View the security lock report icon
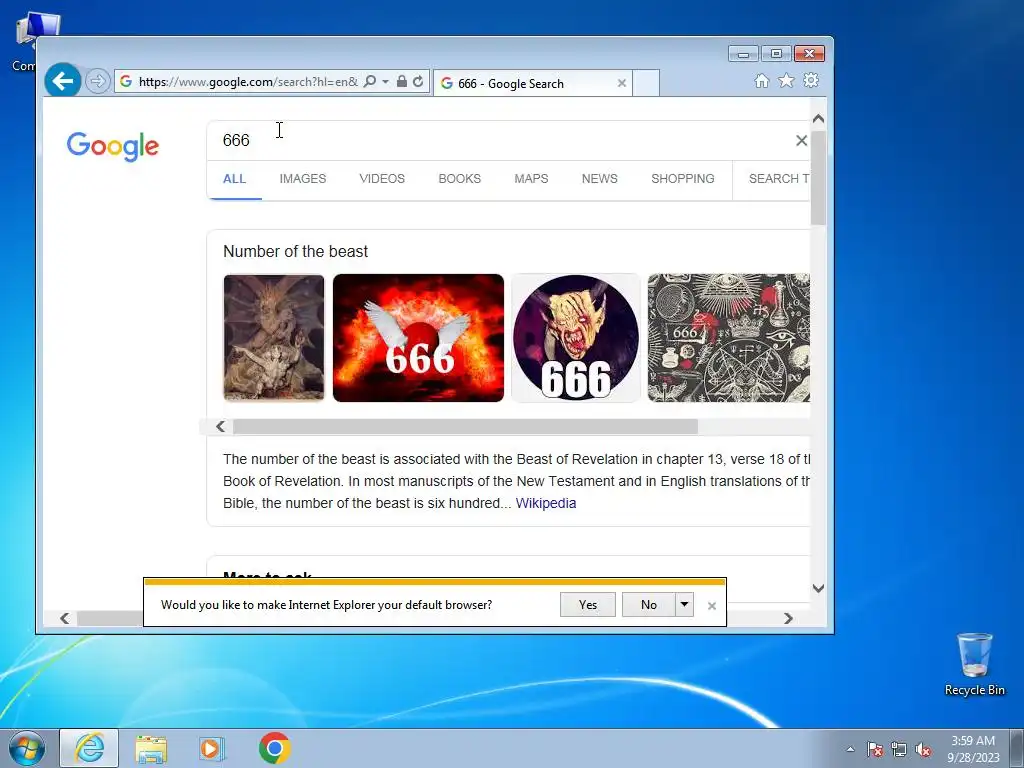 pos(402,81)
